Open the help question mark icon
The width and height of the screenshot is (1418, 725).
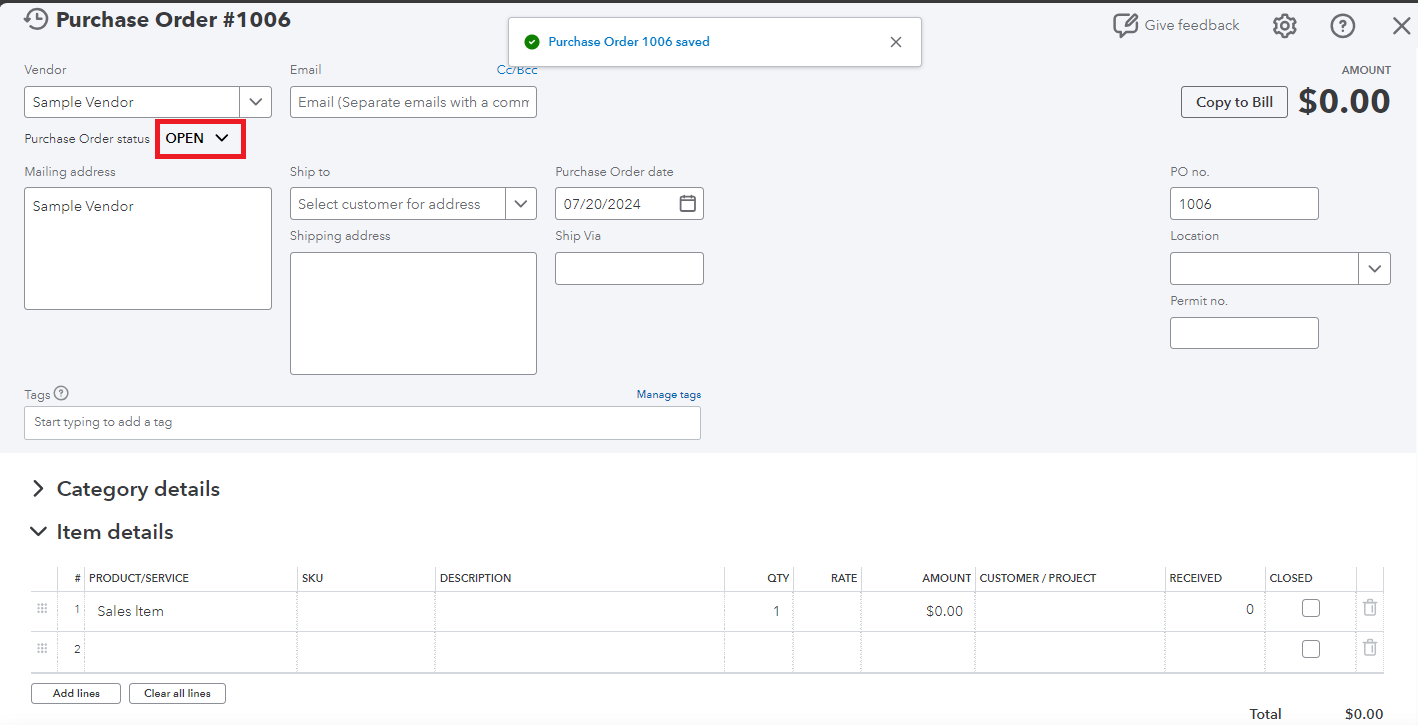(1342, 25)
